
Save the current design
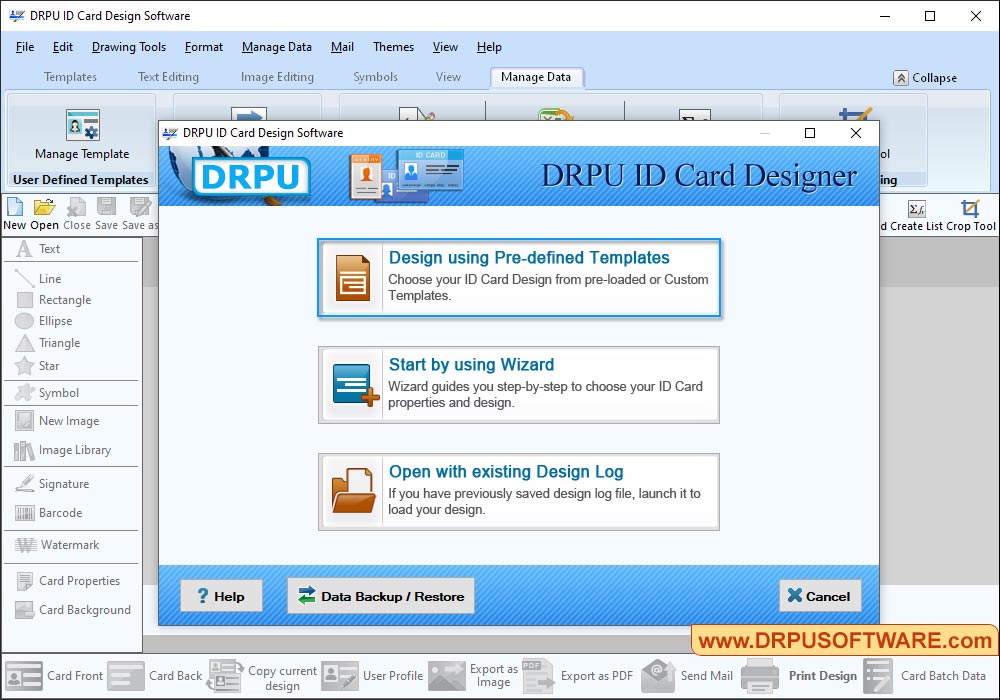click(x=106, y=212)
